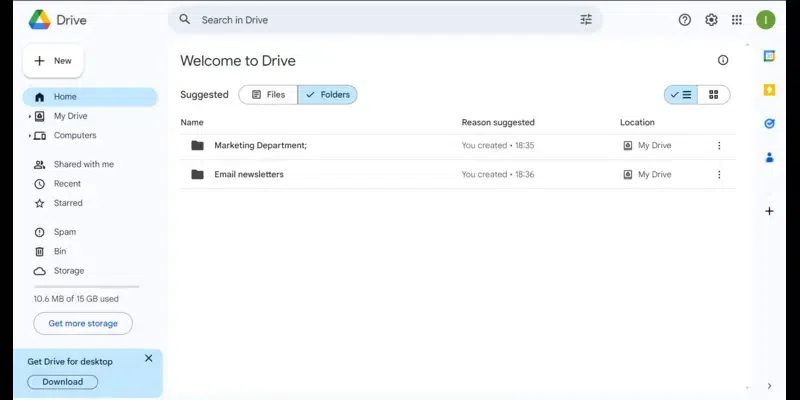Click Get more storage button
The height and width of the screenshot is (400, 800).
point(83,323)
